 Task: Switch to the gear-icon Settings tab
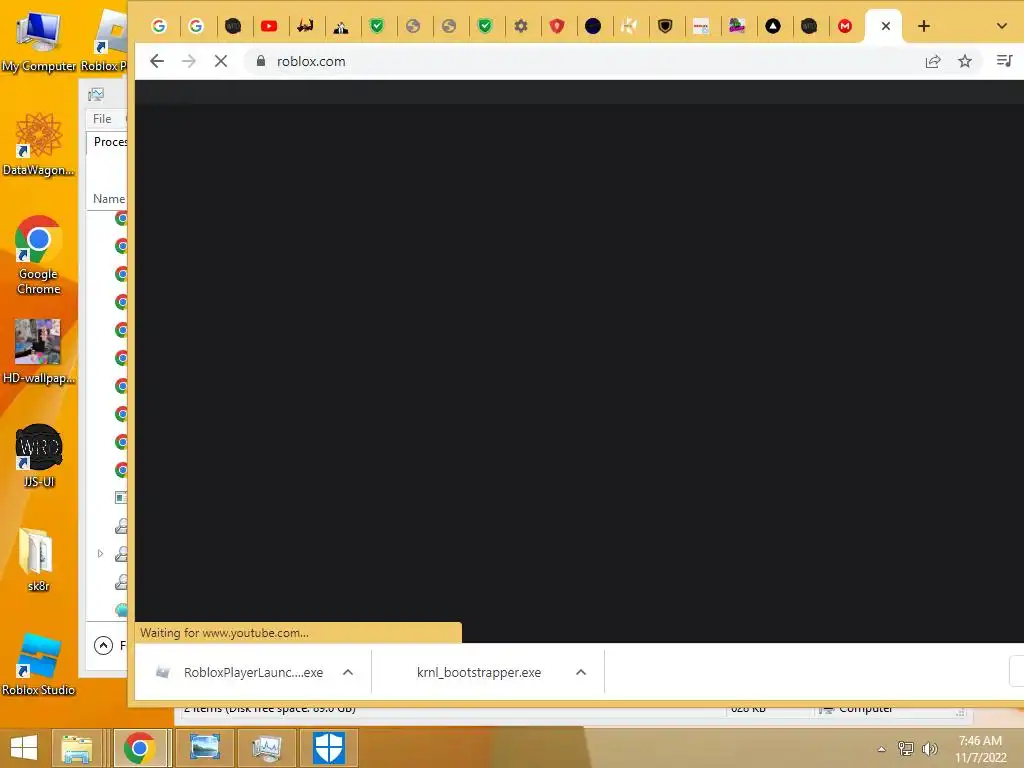coord(520,26)
